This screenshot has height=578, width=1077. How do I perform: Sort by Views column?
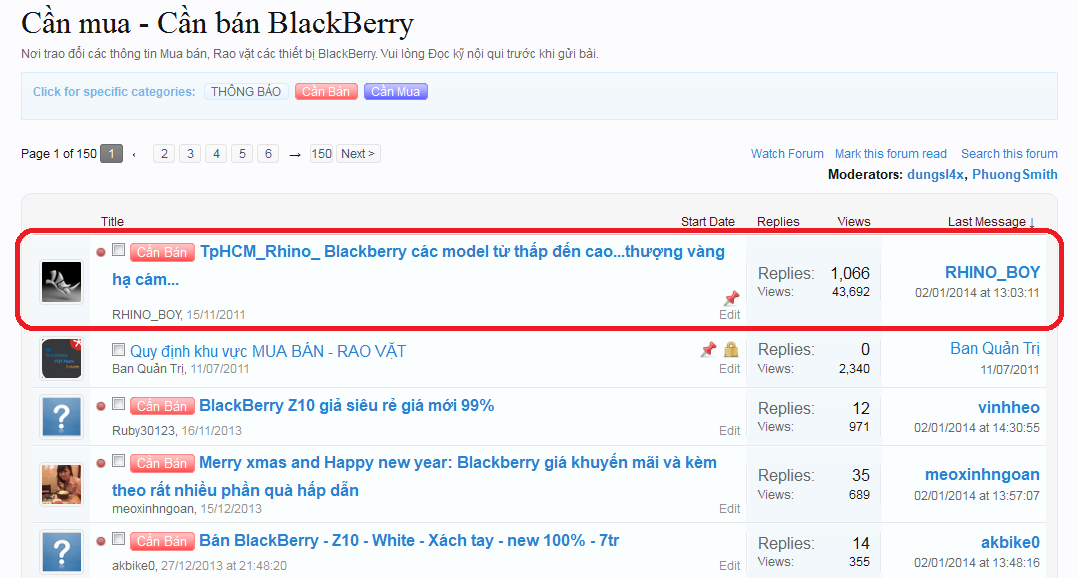854,222
